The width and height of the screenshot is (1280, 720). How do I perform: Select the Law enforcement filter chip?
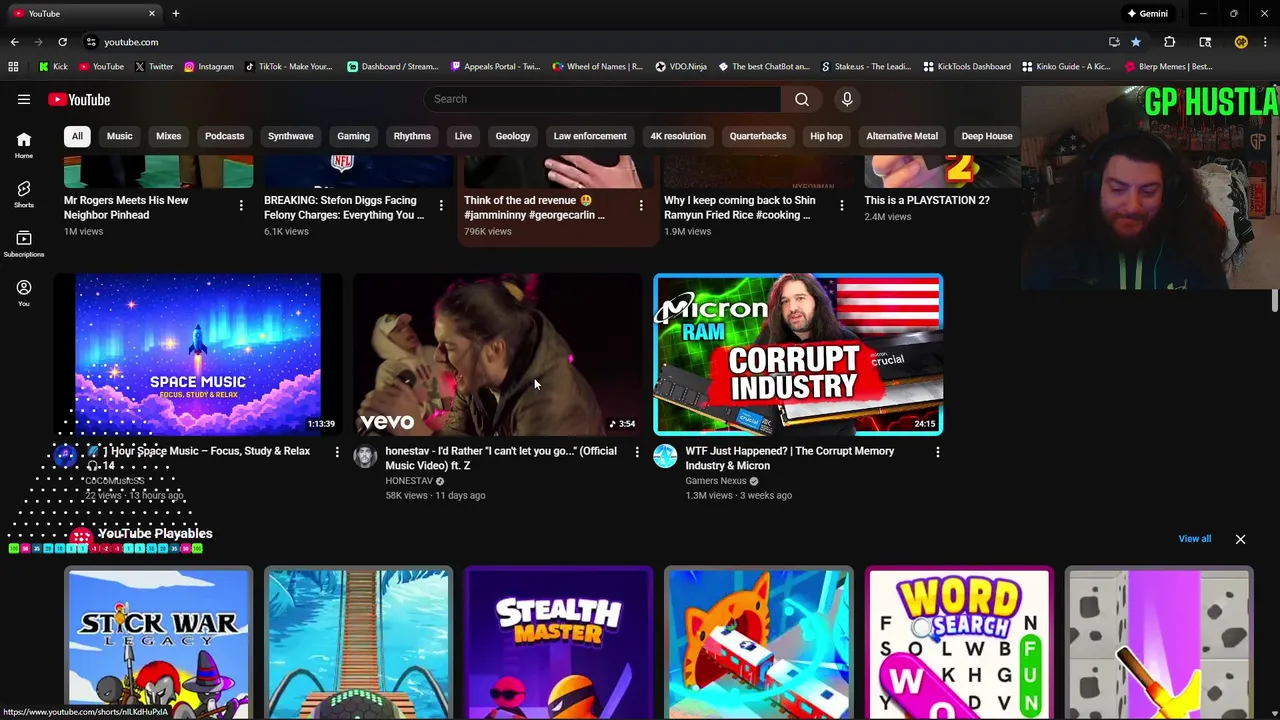coord(590,136)
